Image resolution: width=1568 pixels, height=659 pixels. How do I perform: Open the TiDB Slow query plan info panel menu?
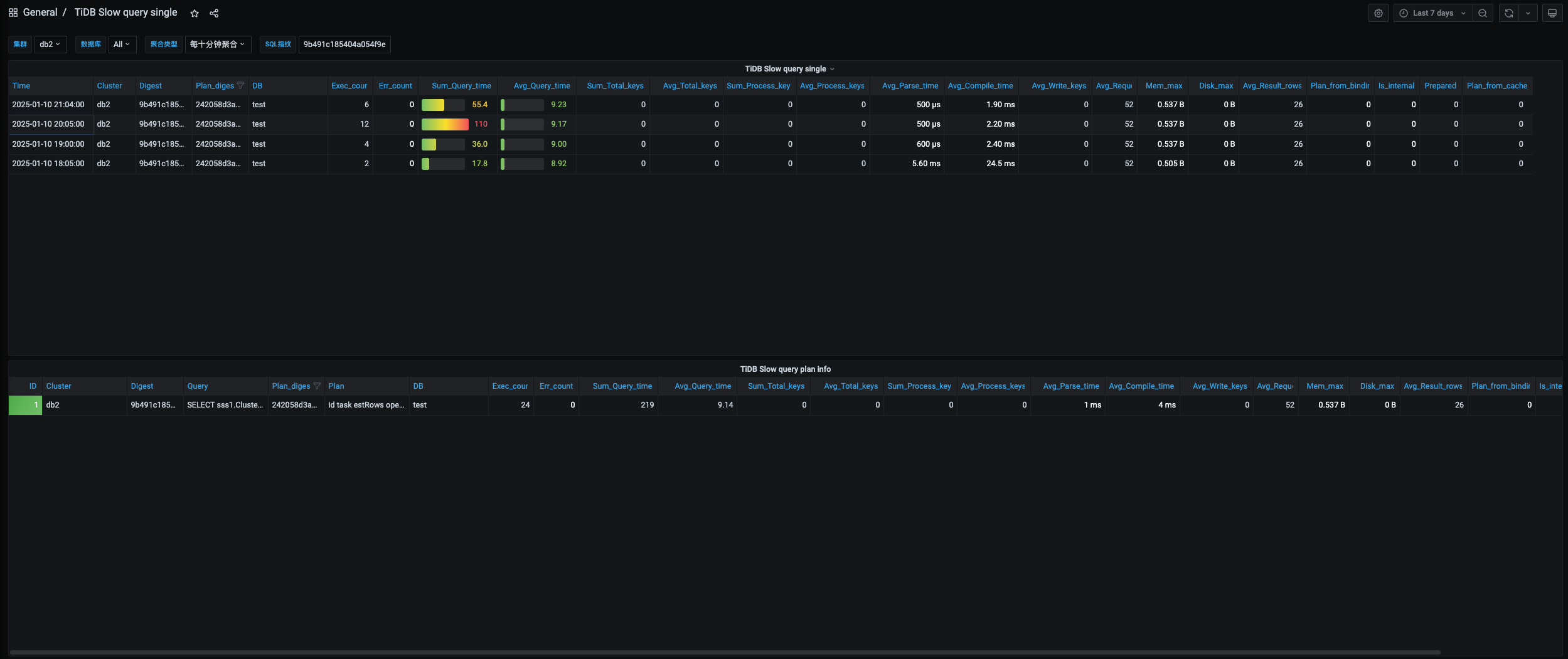785,369
